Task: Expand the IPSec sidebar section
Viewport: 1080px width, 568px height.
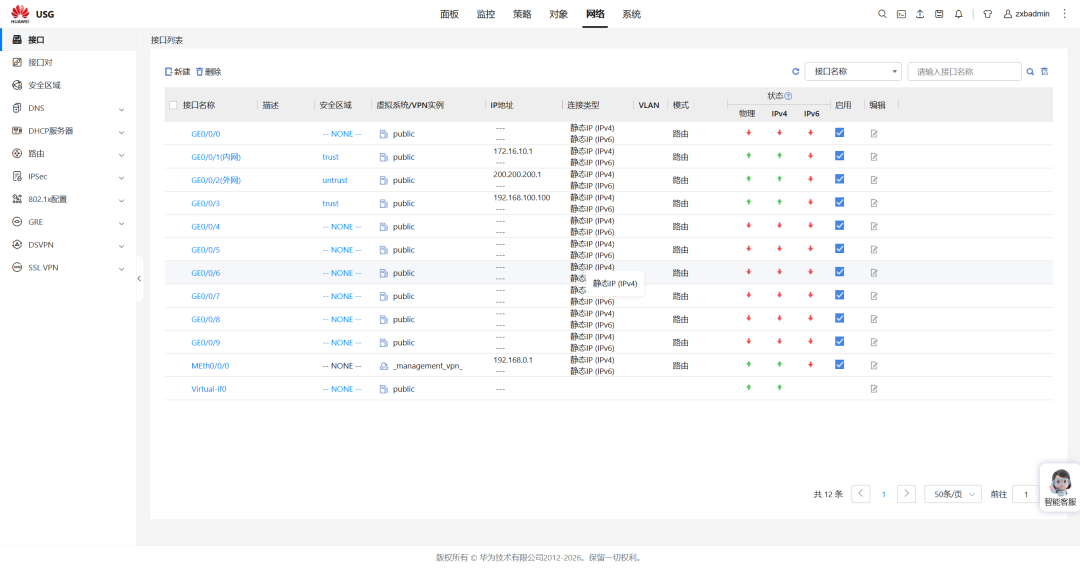Action: tap(68, 176)
